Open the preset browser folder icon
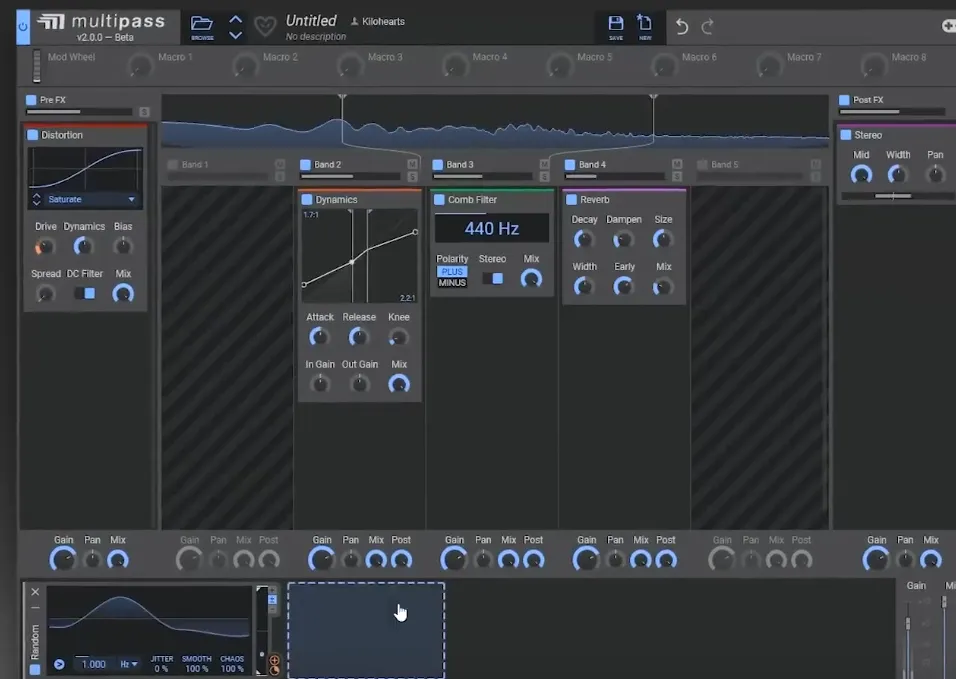Image resolution: width=956 pixels, height=679 pixels. tap(202, 27)
